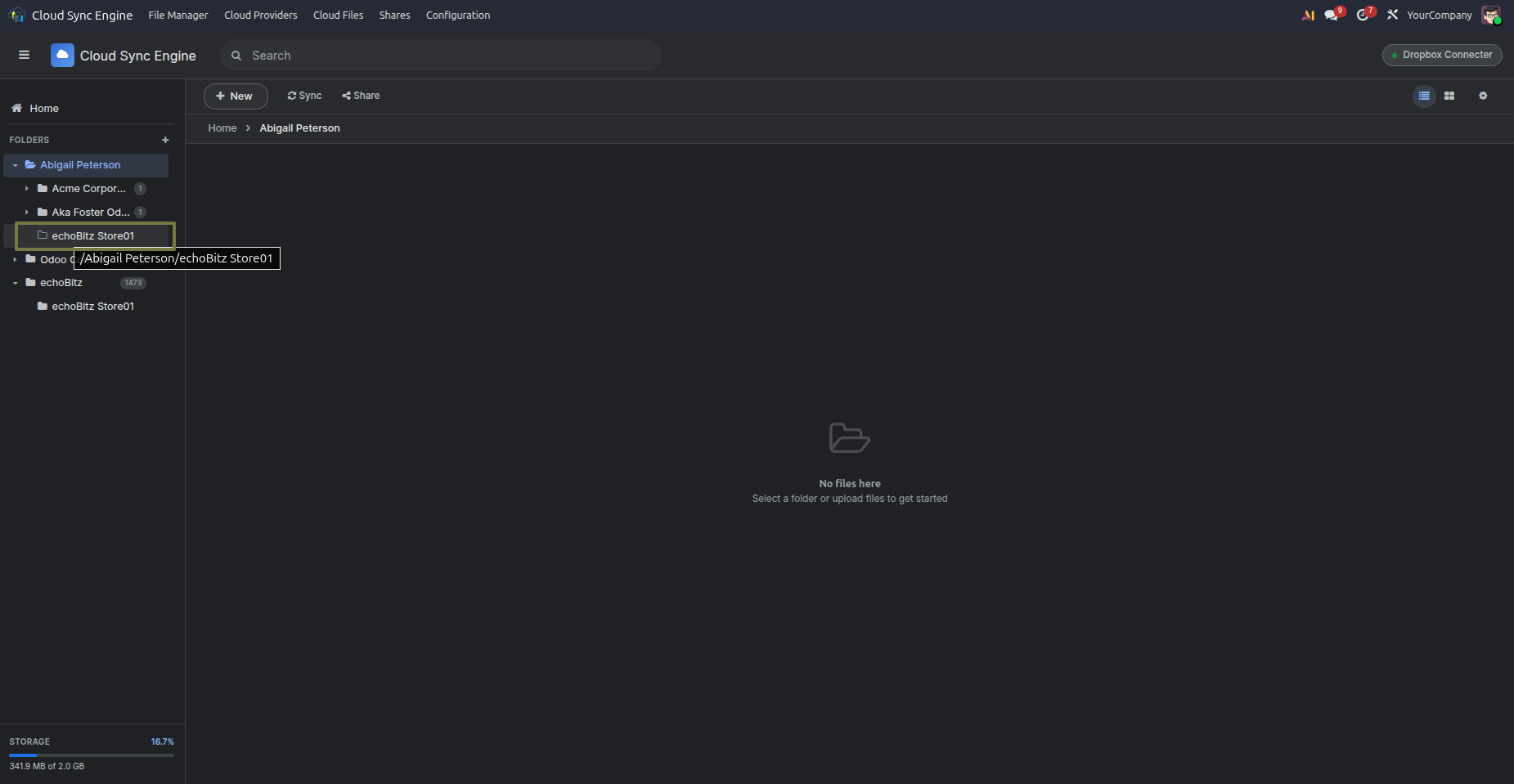Open the hamburger sidebar menu
Viewport: 1514px width, 784px height.
(24, 55)
